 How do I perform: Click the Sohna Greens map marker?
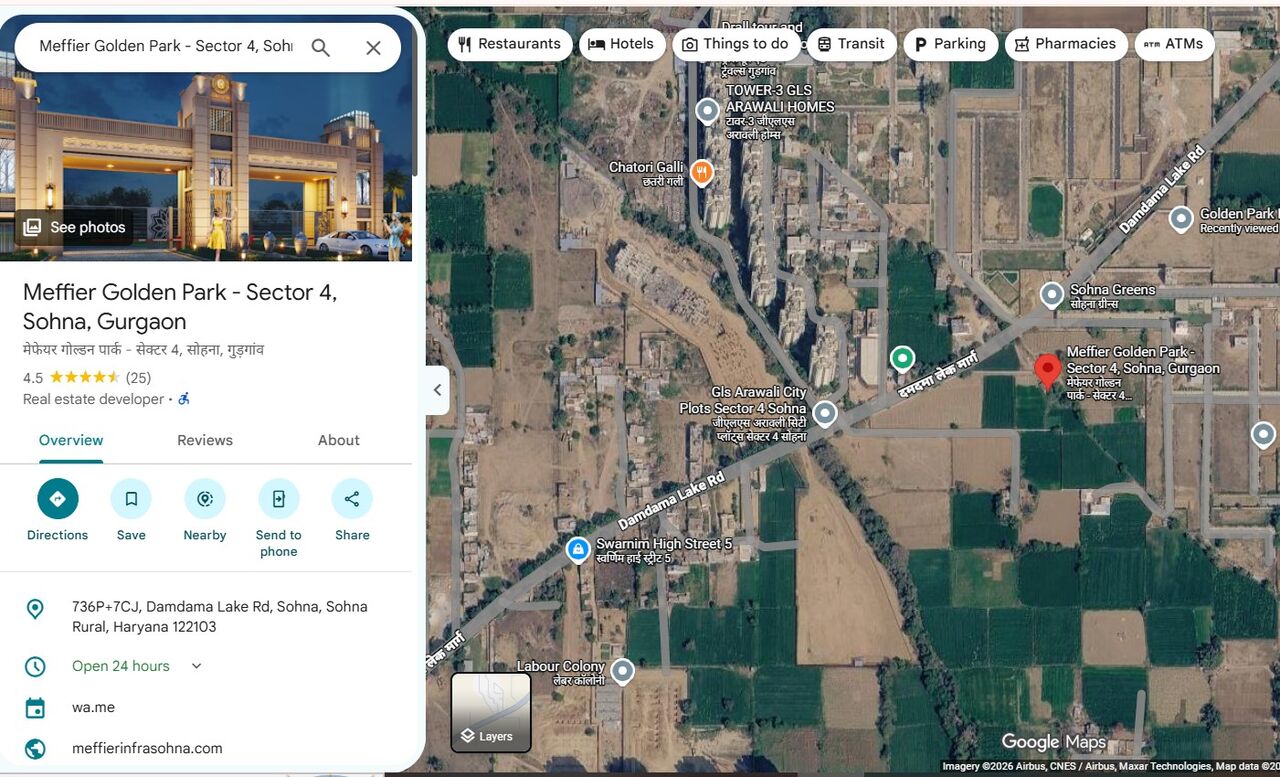(1051, 295)
